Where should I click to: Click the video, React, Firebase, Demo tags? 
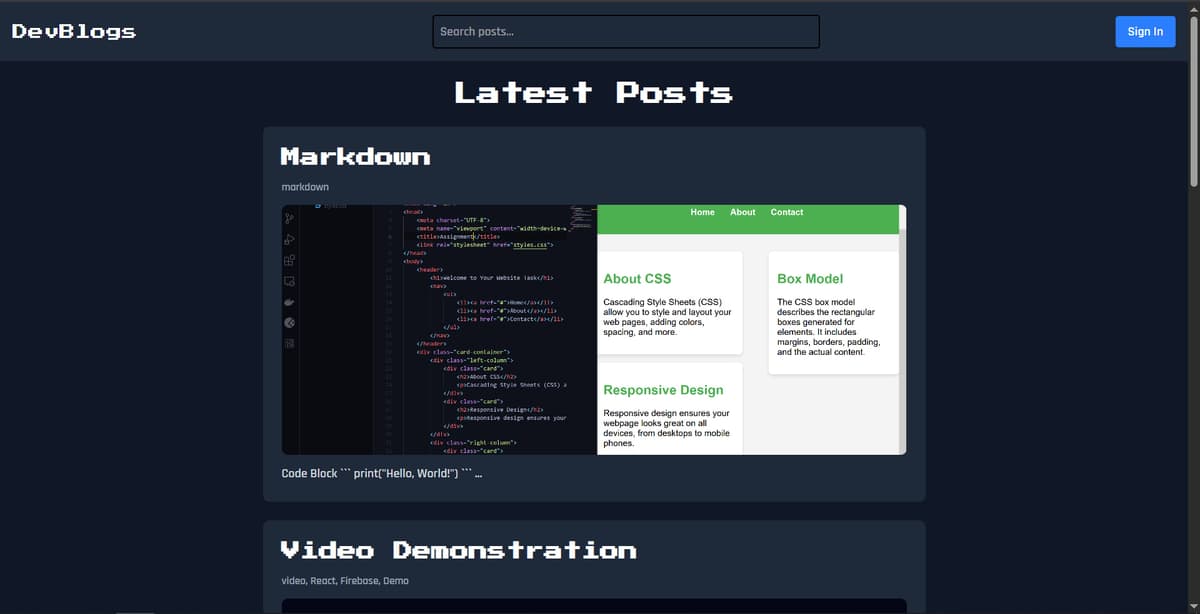click(345, 581)
